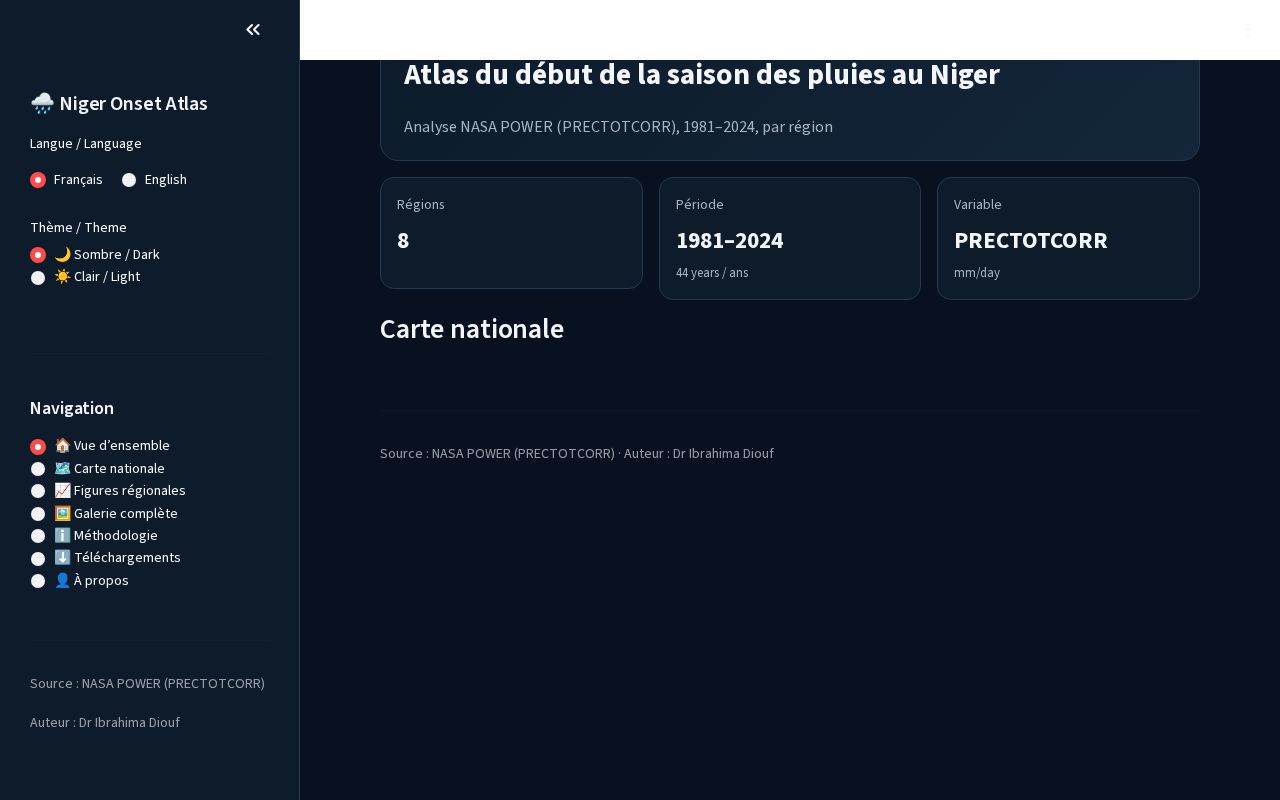Go to Carte nationale in the navigation
The height and width of the screenshot is (800, 1280).
pyautogui.click(x=98, y=469)
